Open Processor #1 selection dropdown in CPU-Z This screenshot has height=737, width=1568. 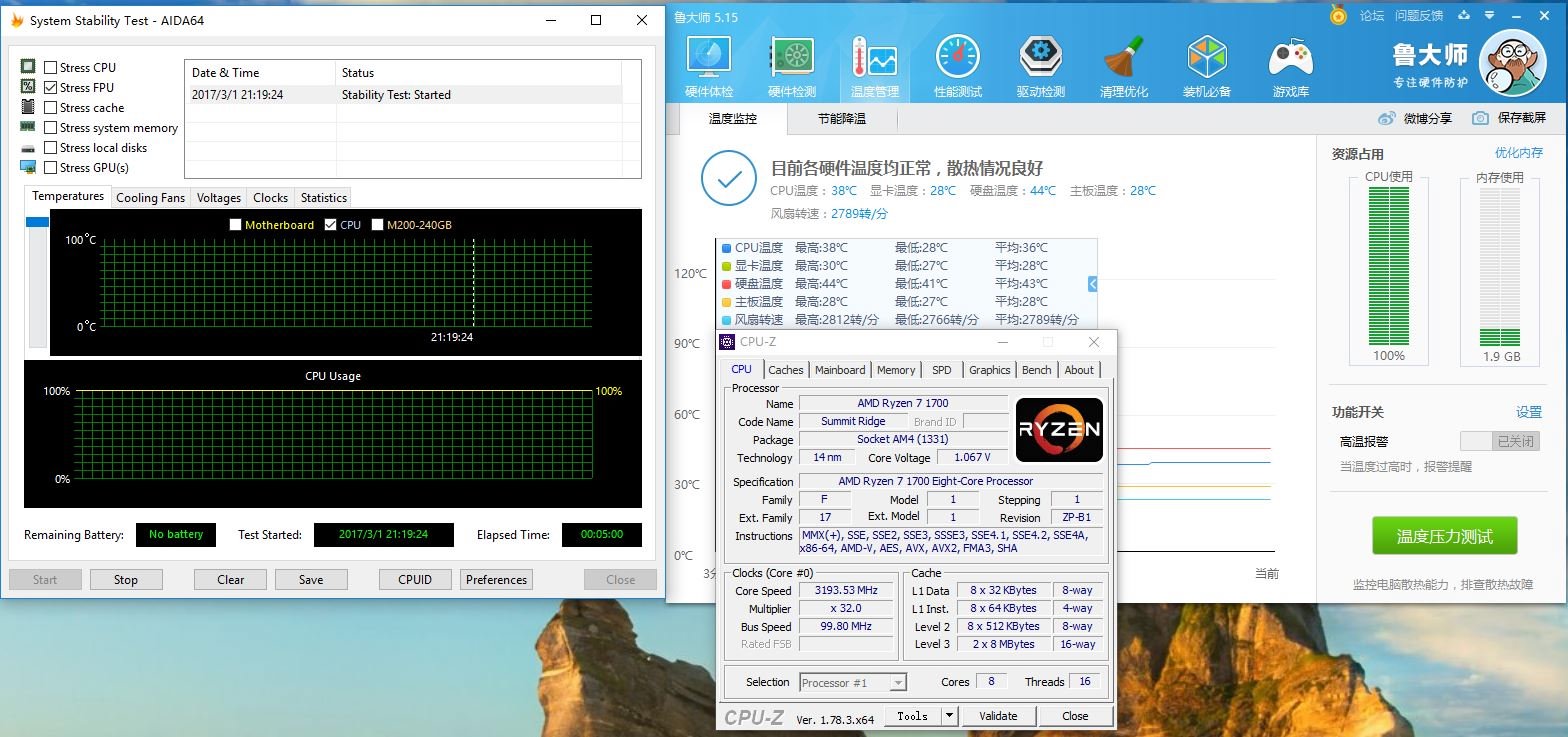pyautogui.click(x=853, y=683)
